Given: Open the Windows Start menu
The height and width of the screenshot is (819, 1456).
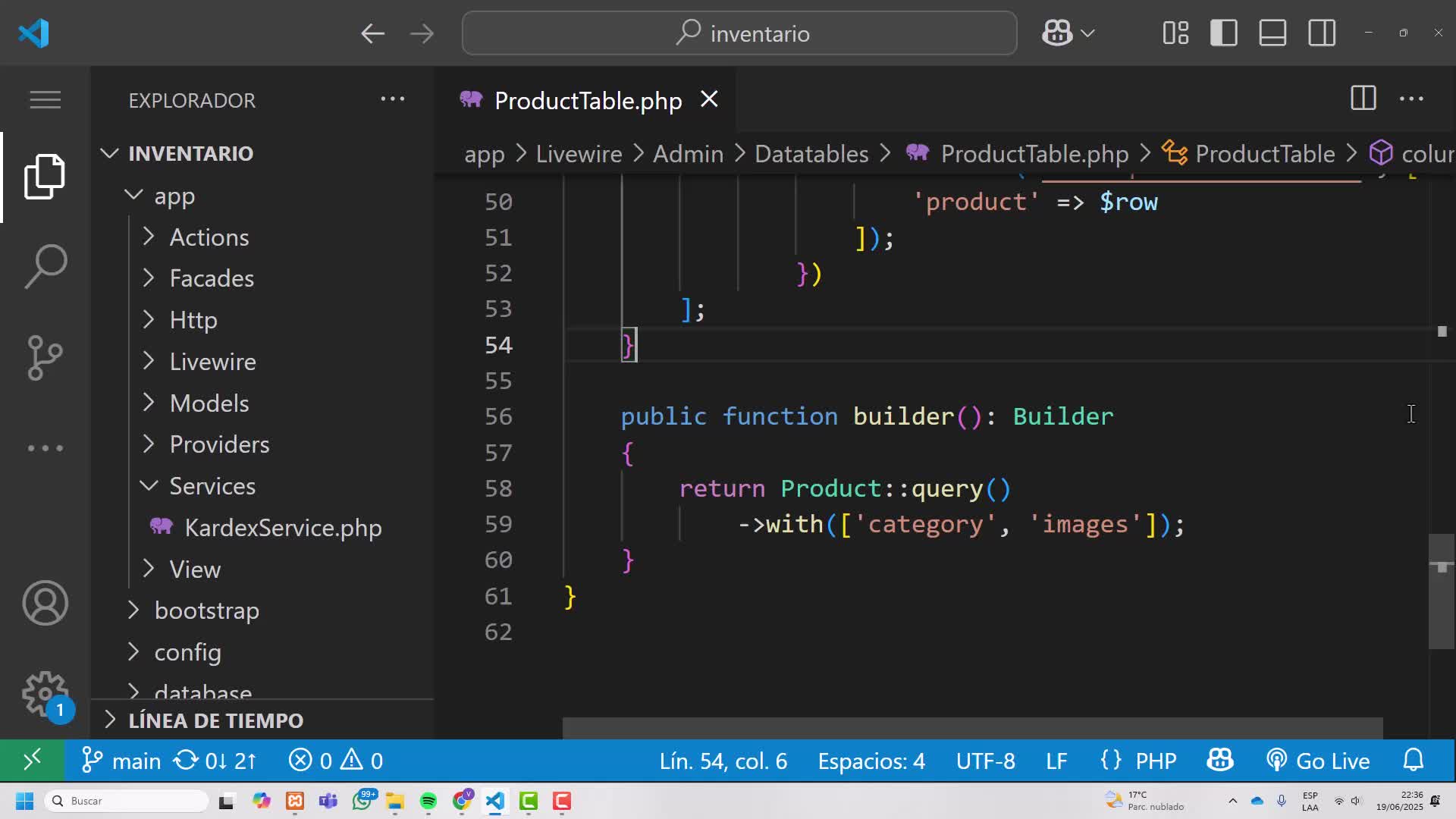Looking at the screenshot, I should [24, 801].
